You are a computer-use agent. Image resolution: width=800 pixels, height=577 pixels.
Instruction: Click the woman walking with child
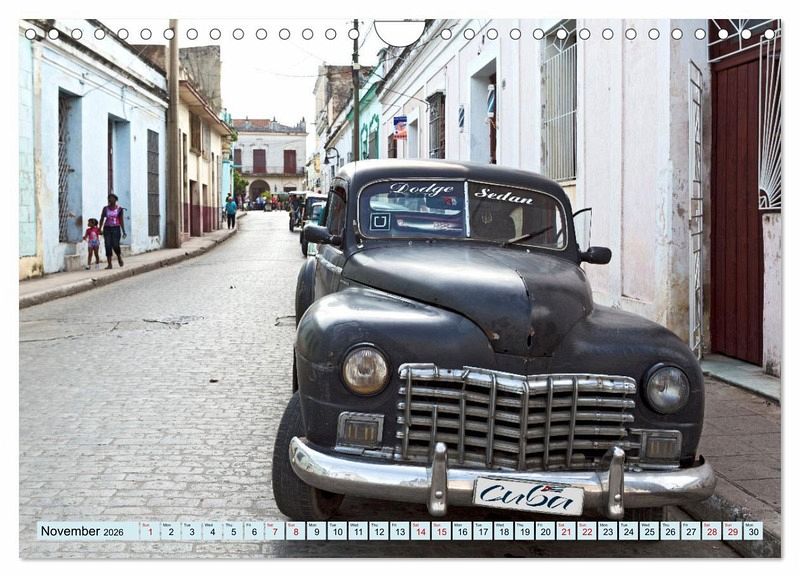[112, 231]
